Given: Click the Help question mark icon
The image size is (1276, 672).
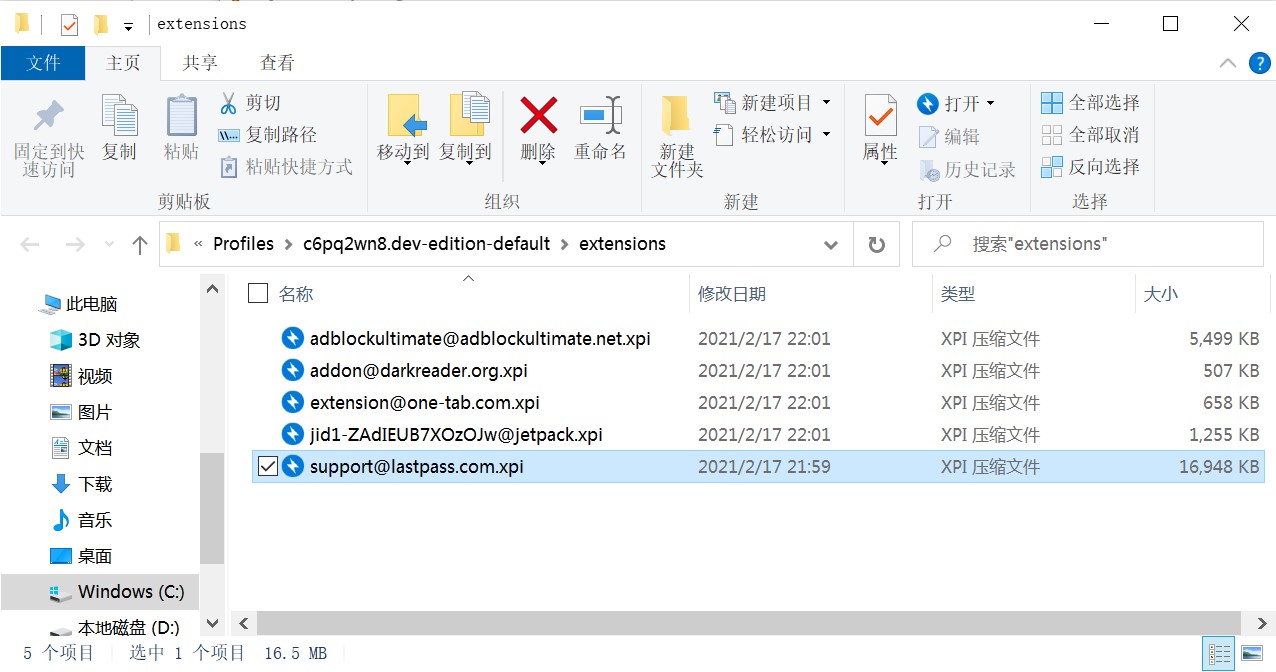Looking at the screenshot, I should pos(1259,63).
